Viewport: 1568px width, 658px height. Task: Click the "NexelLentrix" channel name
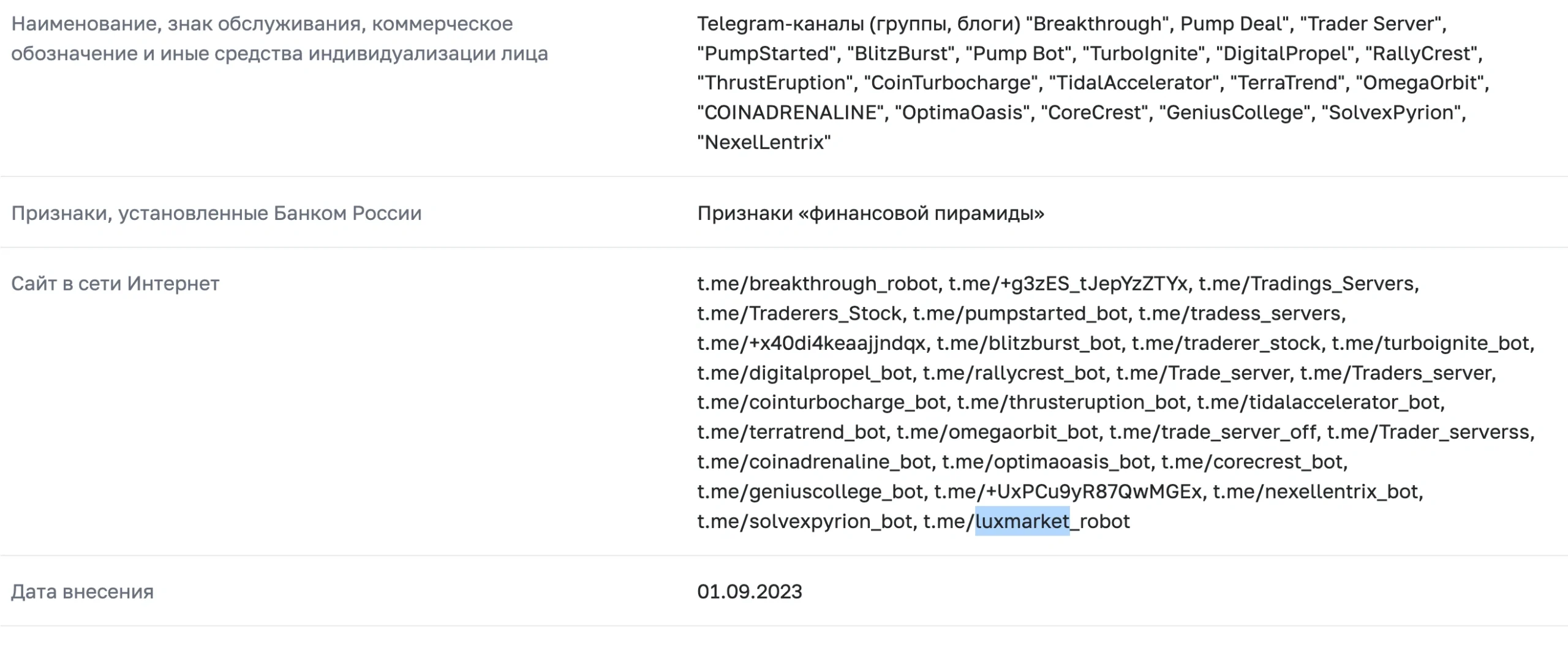click(764, 143)
